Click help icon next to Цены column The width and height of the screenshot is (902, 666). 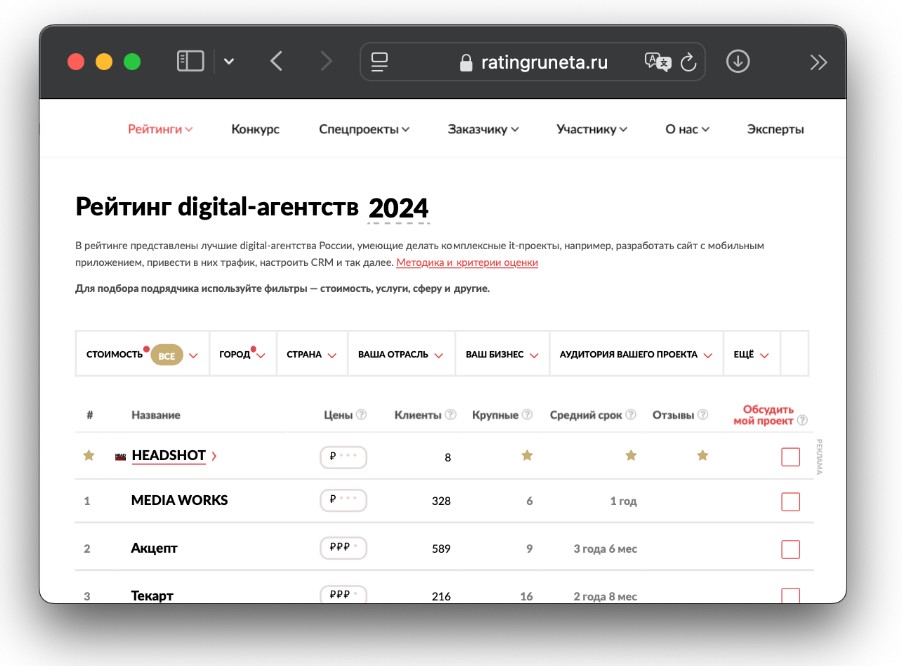click(362, 415)
